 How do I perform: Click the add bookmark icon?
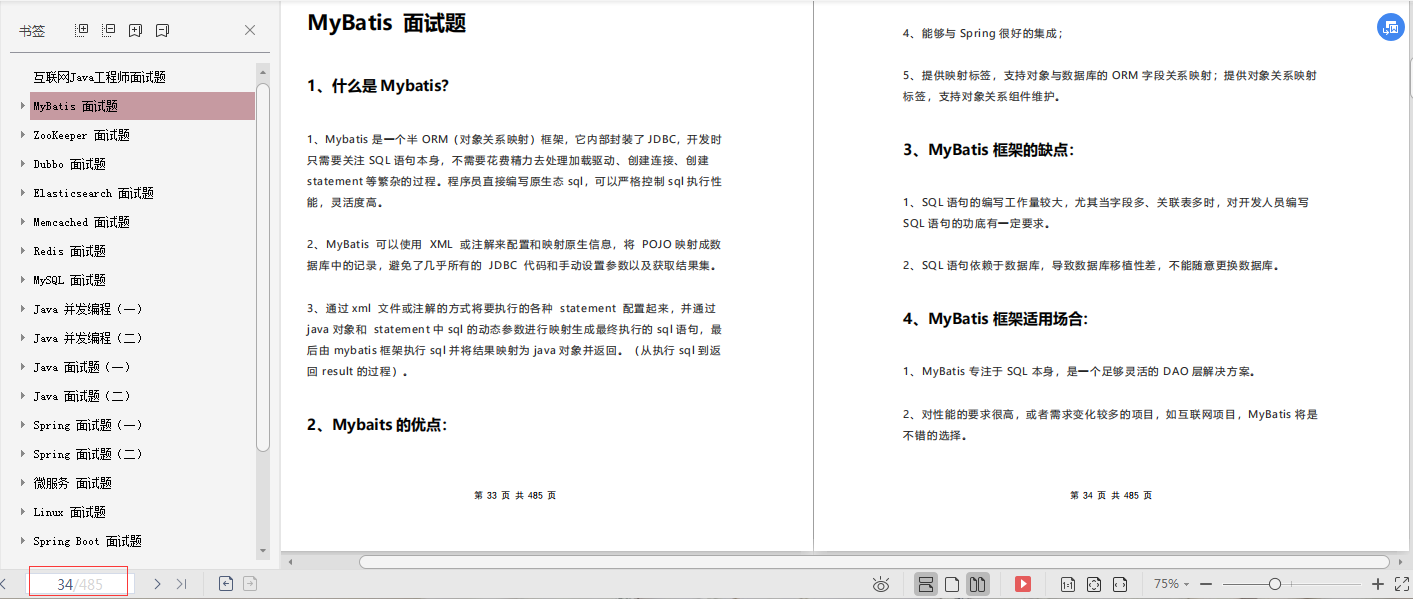136,30
